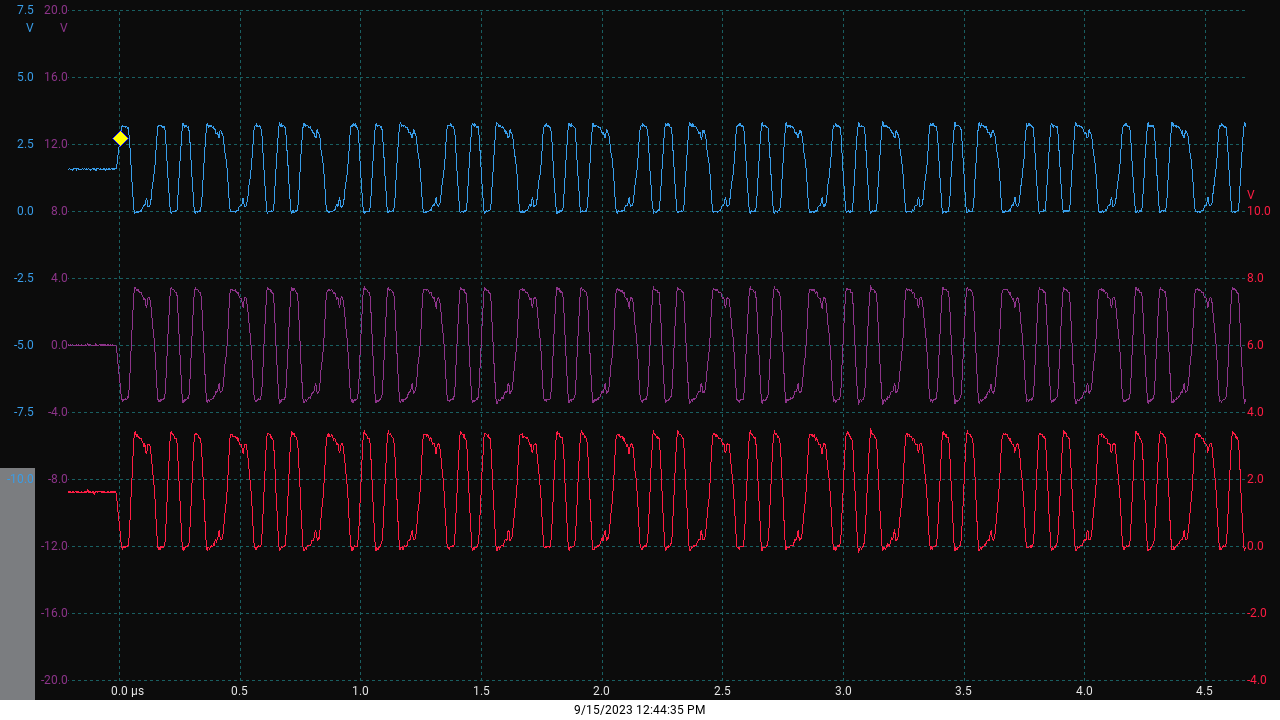Select the purple axis 20.0 label
1280x720 pixels.
pyautogui.click(x=56, y=10)
